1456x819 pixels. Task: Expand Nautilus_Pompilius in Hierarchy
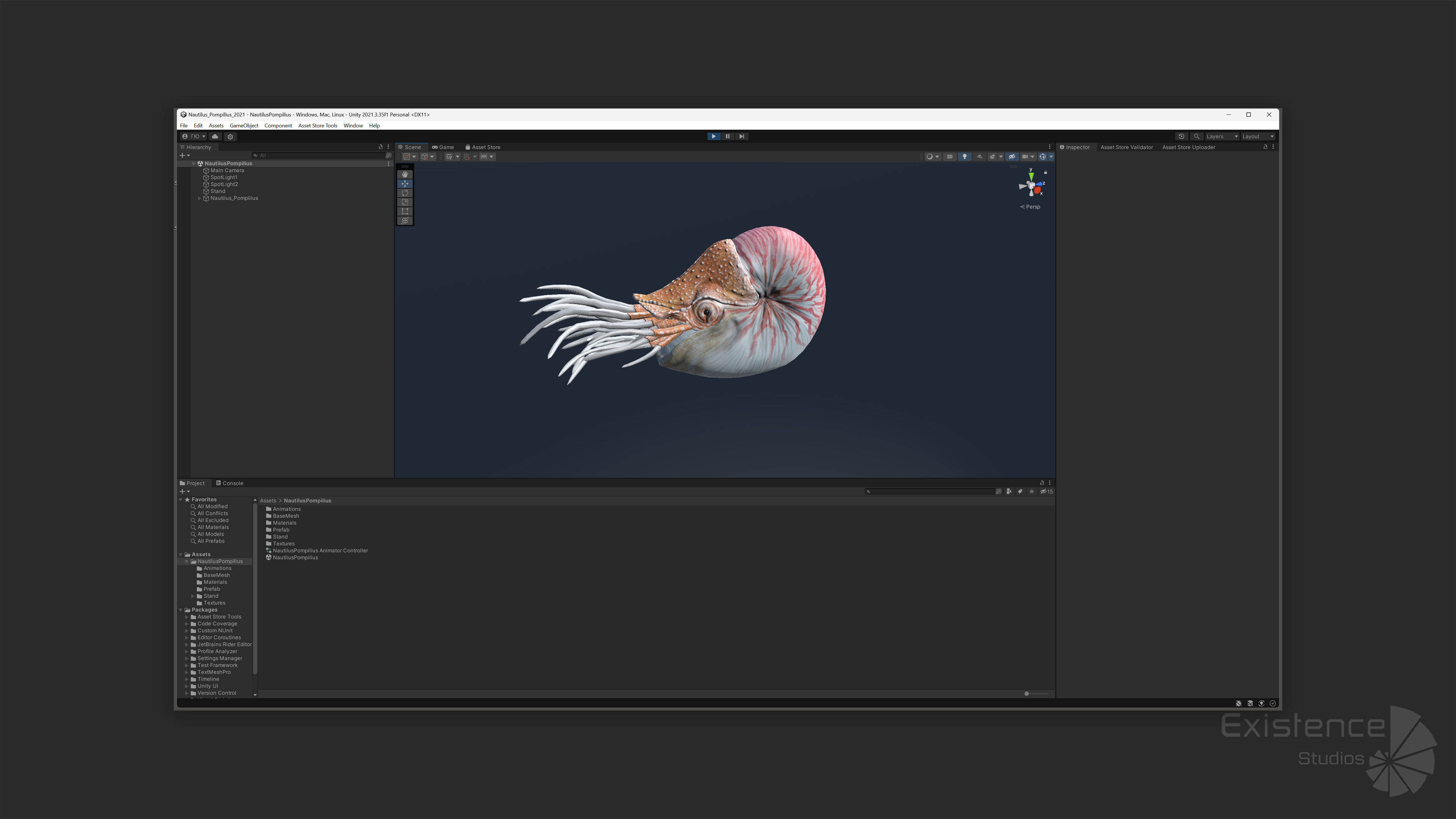[x=199, y=198]
